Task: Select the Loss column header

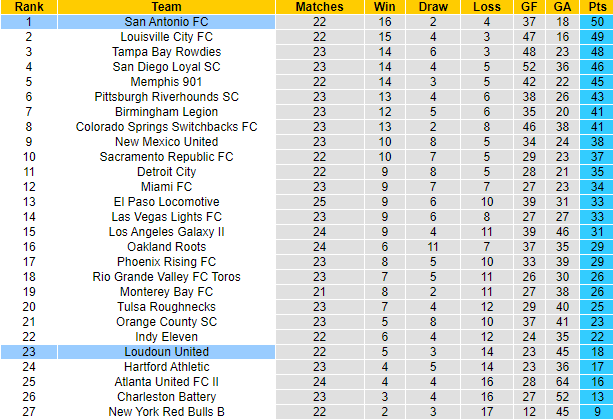Action: [x=487, y=6]
